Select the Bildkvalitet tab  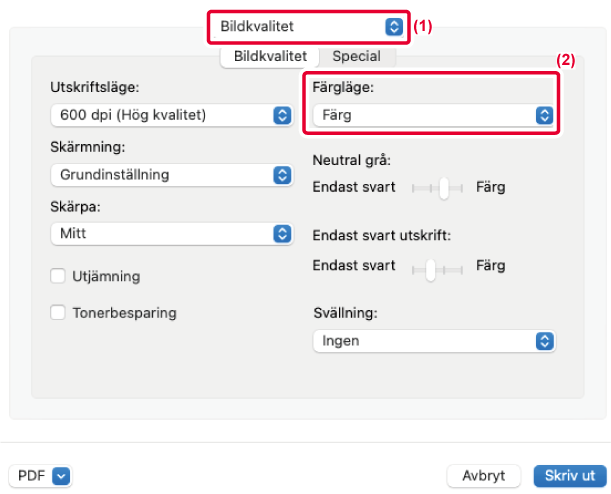pos(270,57)
